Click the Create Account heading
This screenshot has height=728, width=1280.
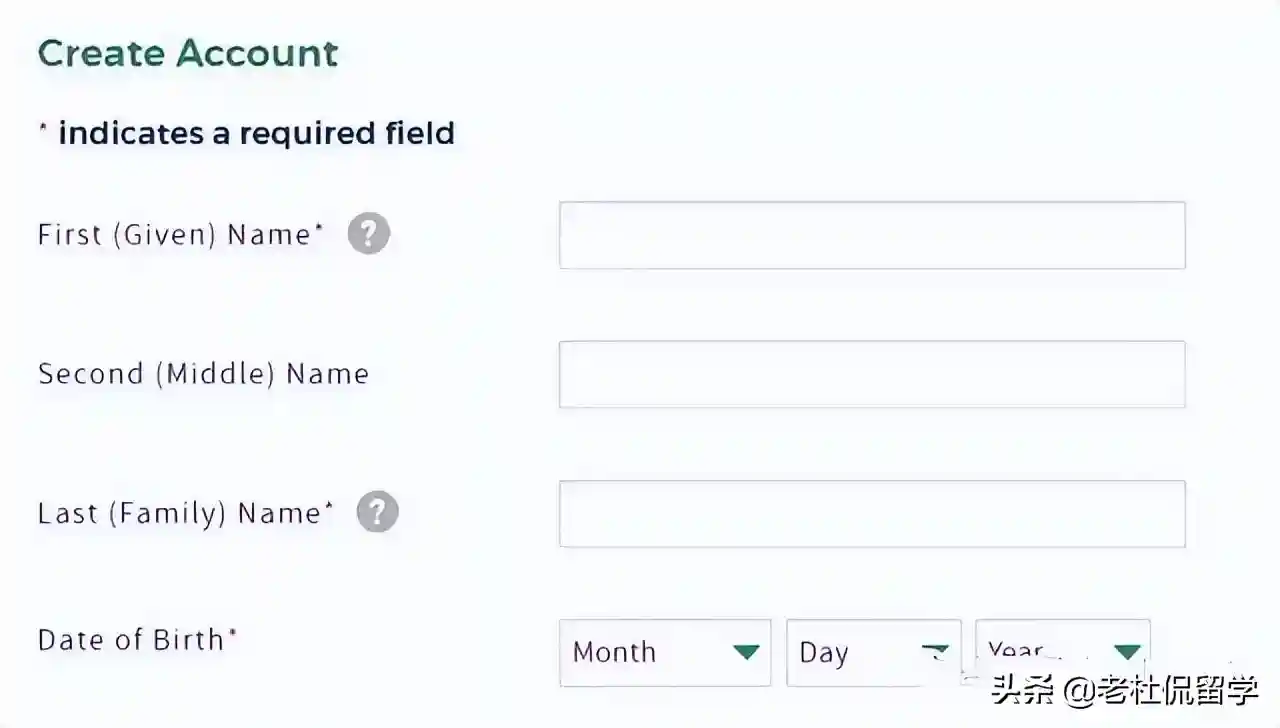pos(188,53)
